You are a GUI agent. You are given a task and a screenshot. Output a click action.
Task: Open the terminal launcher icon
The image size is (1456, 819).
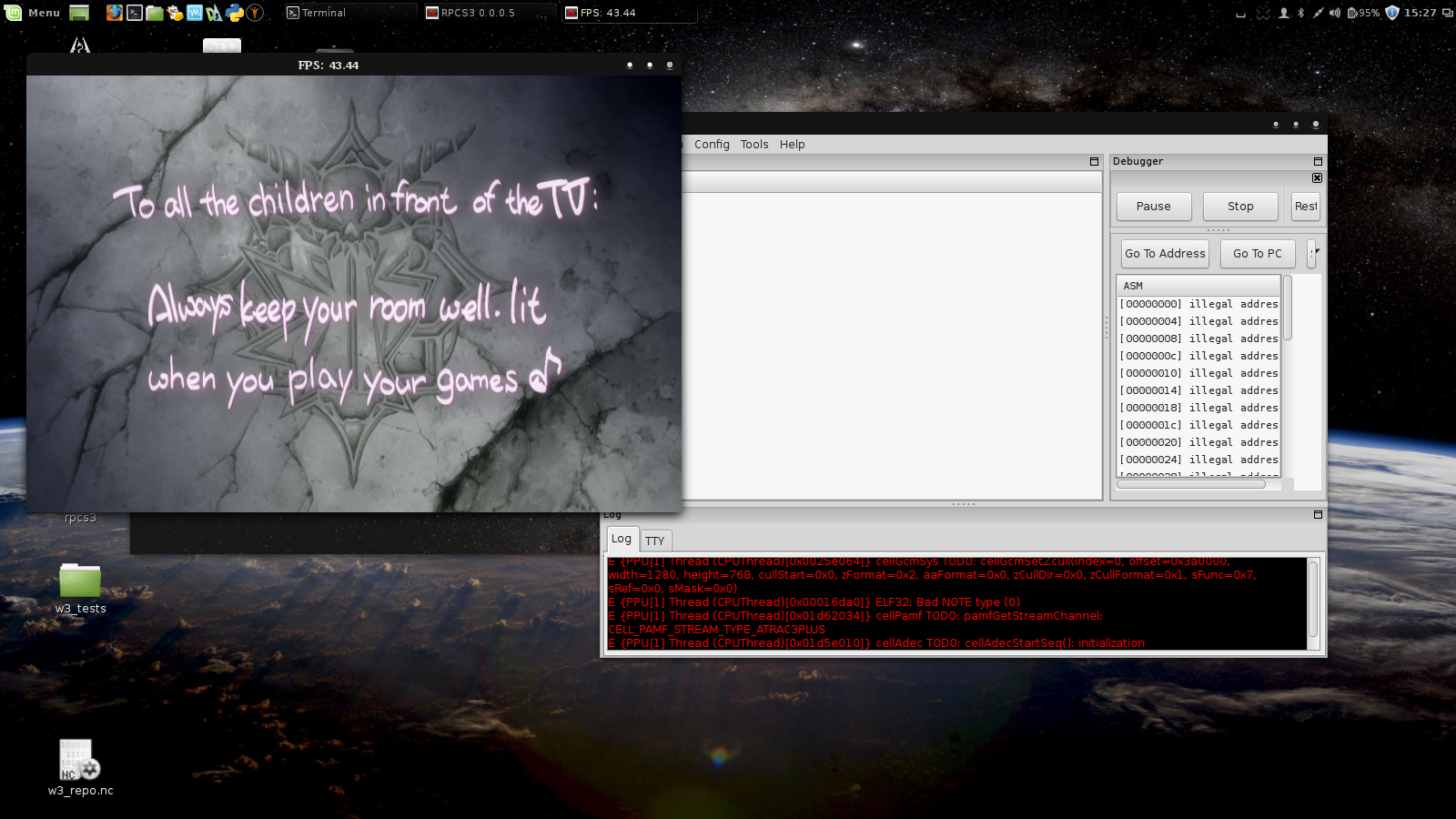tap(135, 13)
